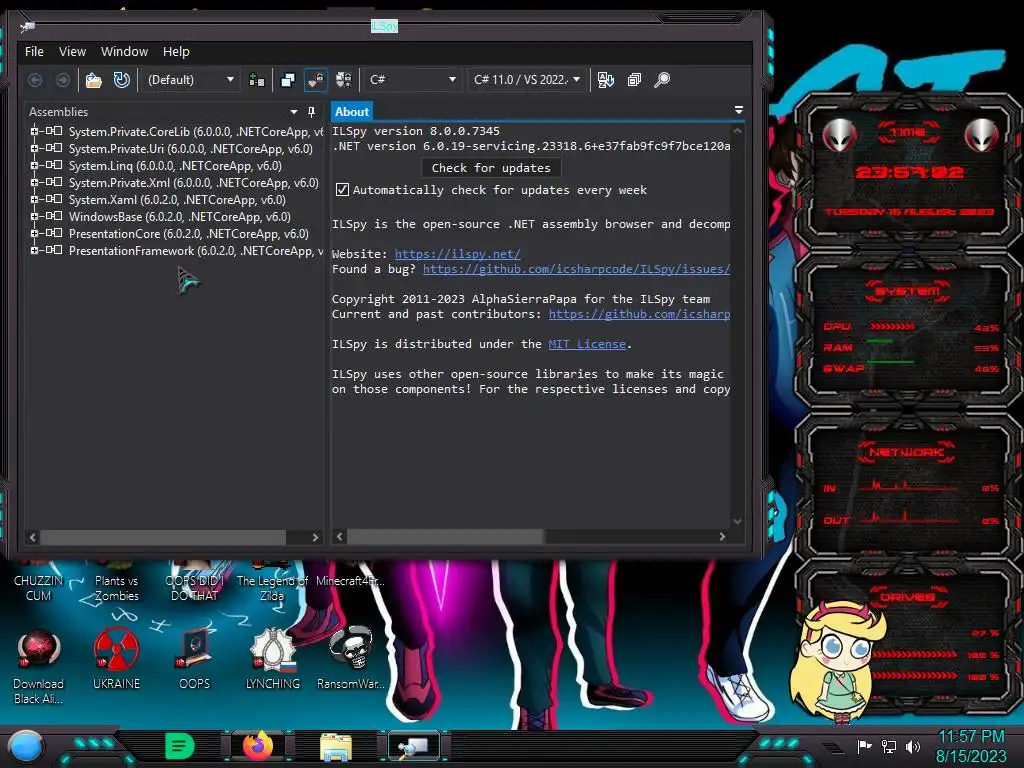
Task: Select the About tab
Action: [x=352, y=112]
